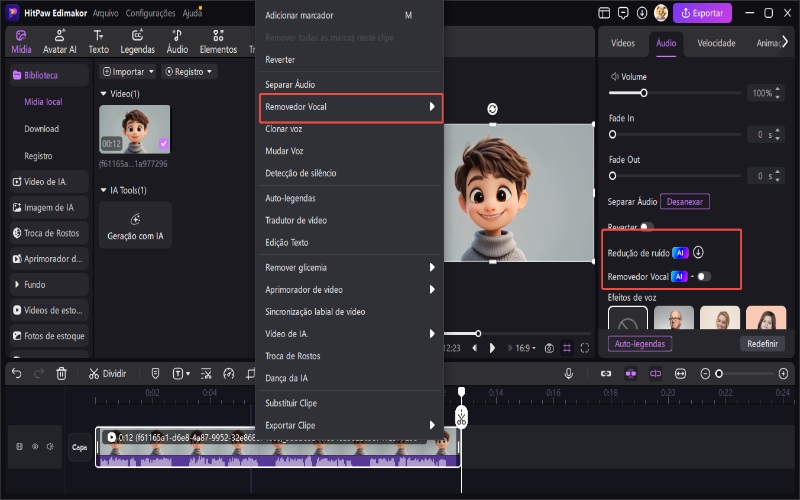Click the delete trash icon in timeline toolbar

pos(61,373)
